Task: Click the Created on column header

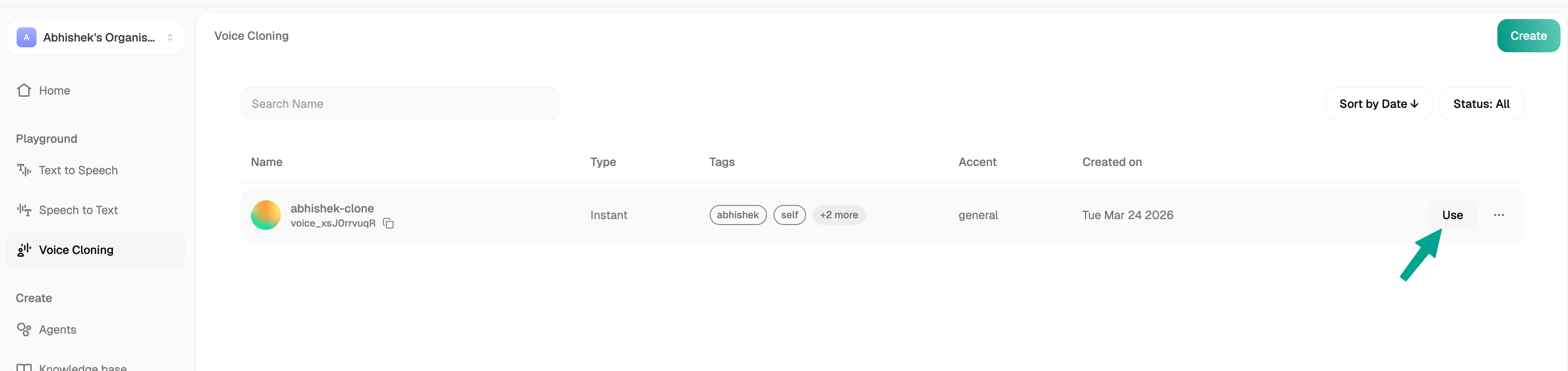Action: click(1112, 162)
